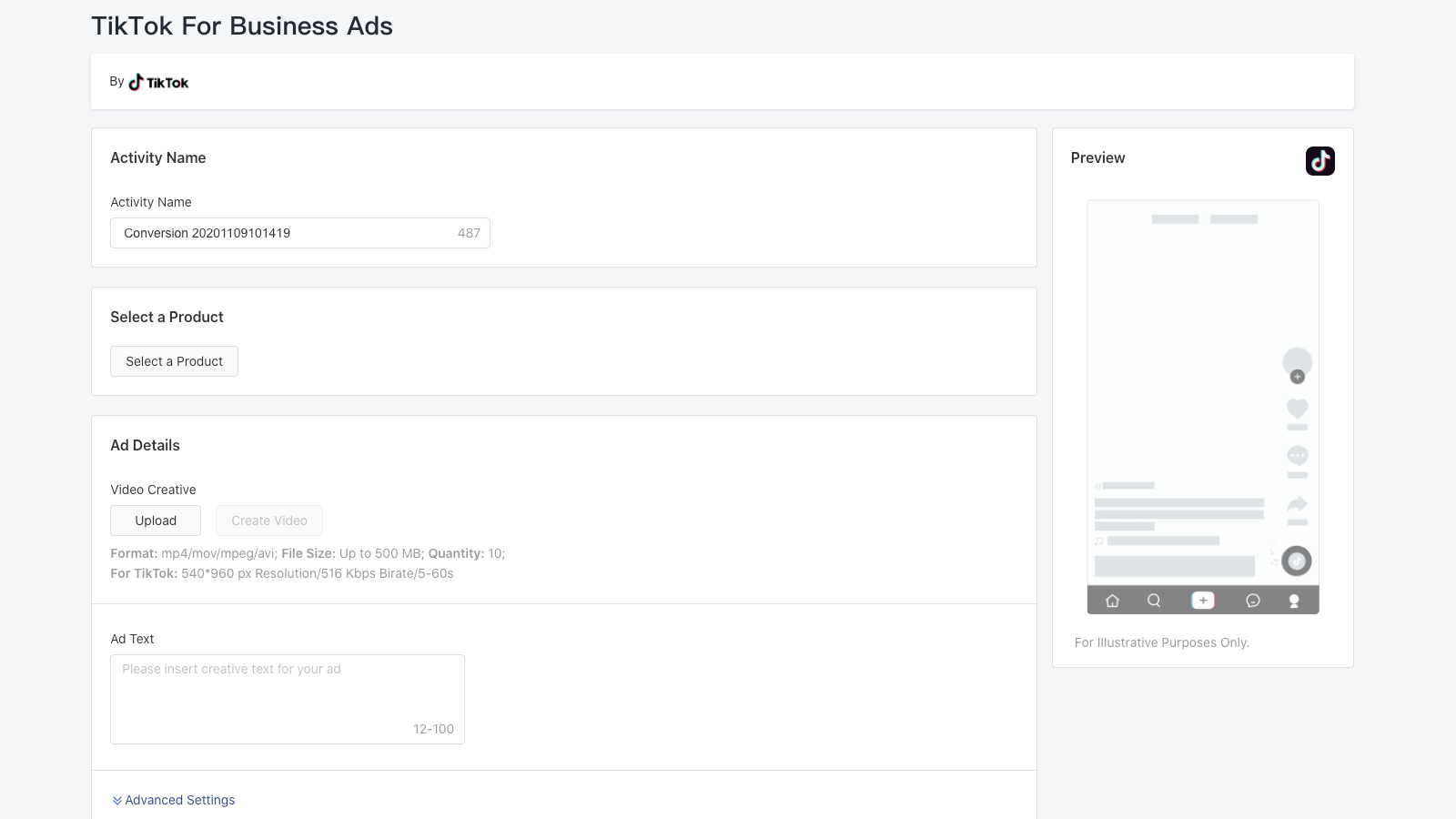Click the share arrow icon in the preview
This screenshot has height=819, width=1456.
coord(1298,503)
